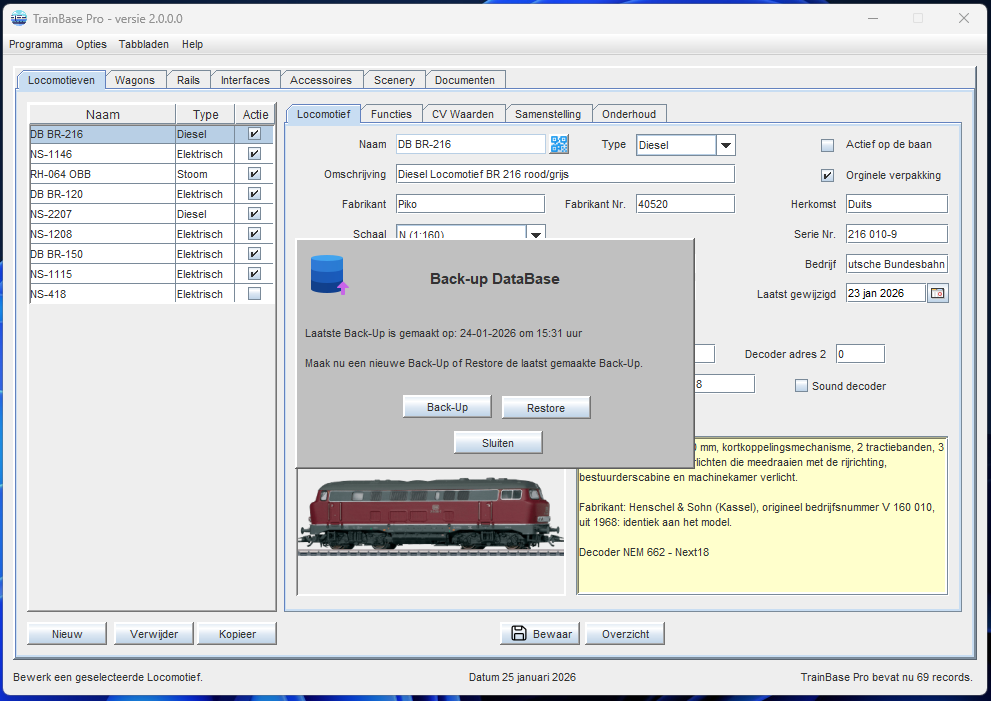Click the floppy disk icon on Bewaar button
Viewport: 991px width, 701px height.
pos(518,633)
